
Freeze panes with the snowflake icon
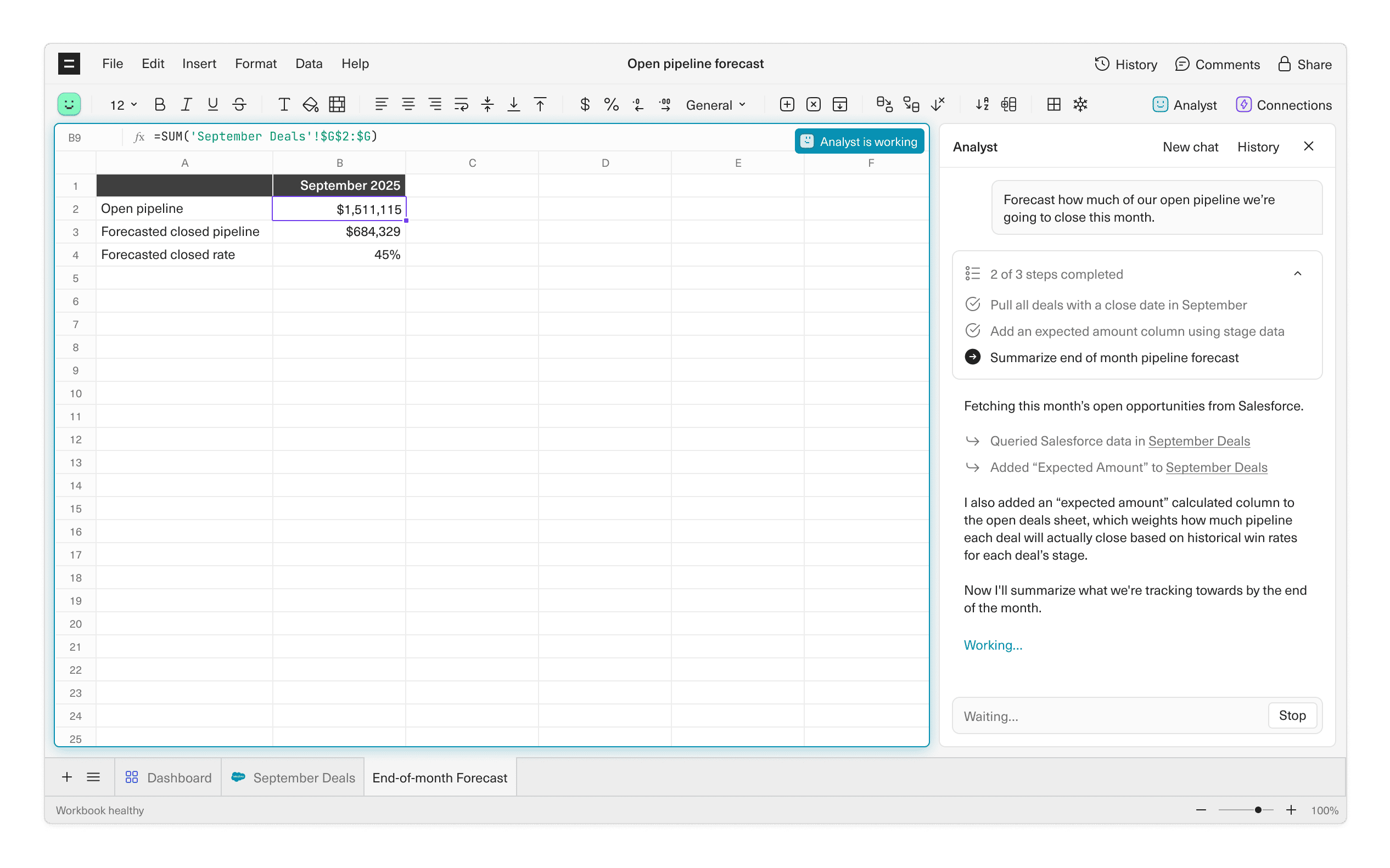1080,104
